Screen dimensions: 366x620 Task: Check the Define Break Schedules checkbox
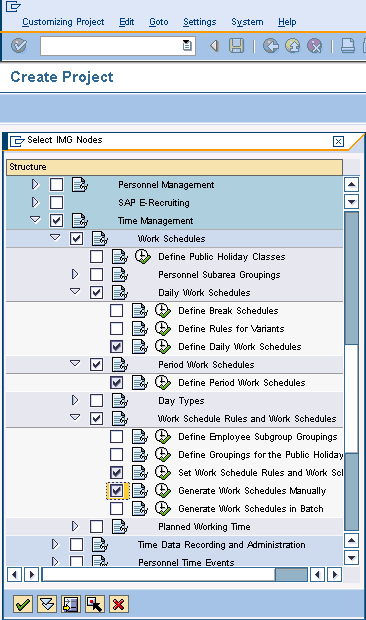coord(116,311)
